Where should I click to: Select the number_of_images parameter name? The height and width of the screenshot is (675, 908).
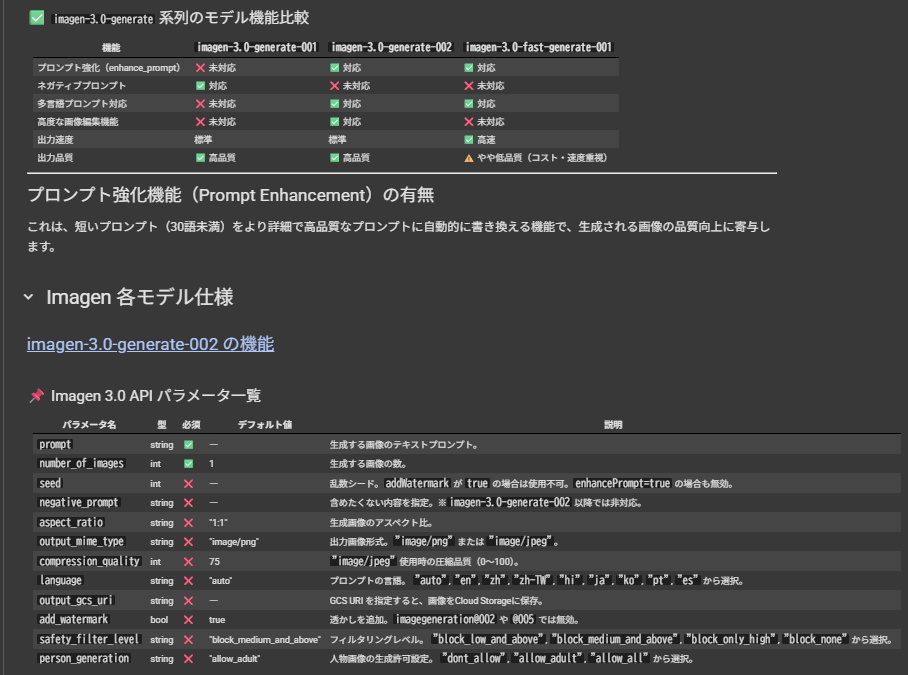tap(82, 464)
